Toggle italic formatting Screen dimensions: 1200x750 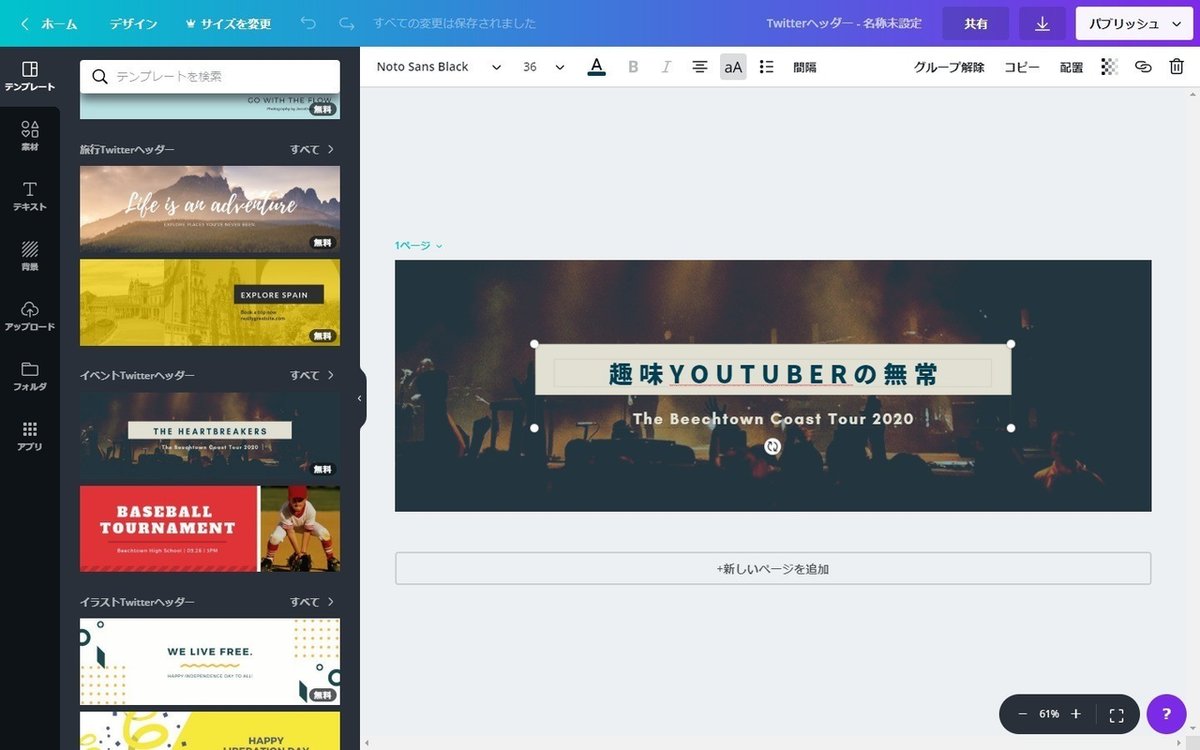click(x=666, y=67)
